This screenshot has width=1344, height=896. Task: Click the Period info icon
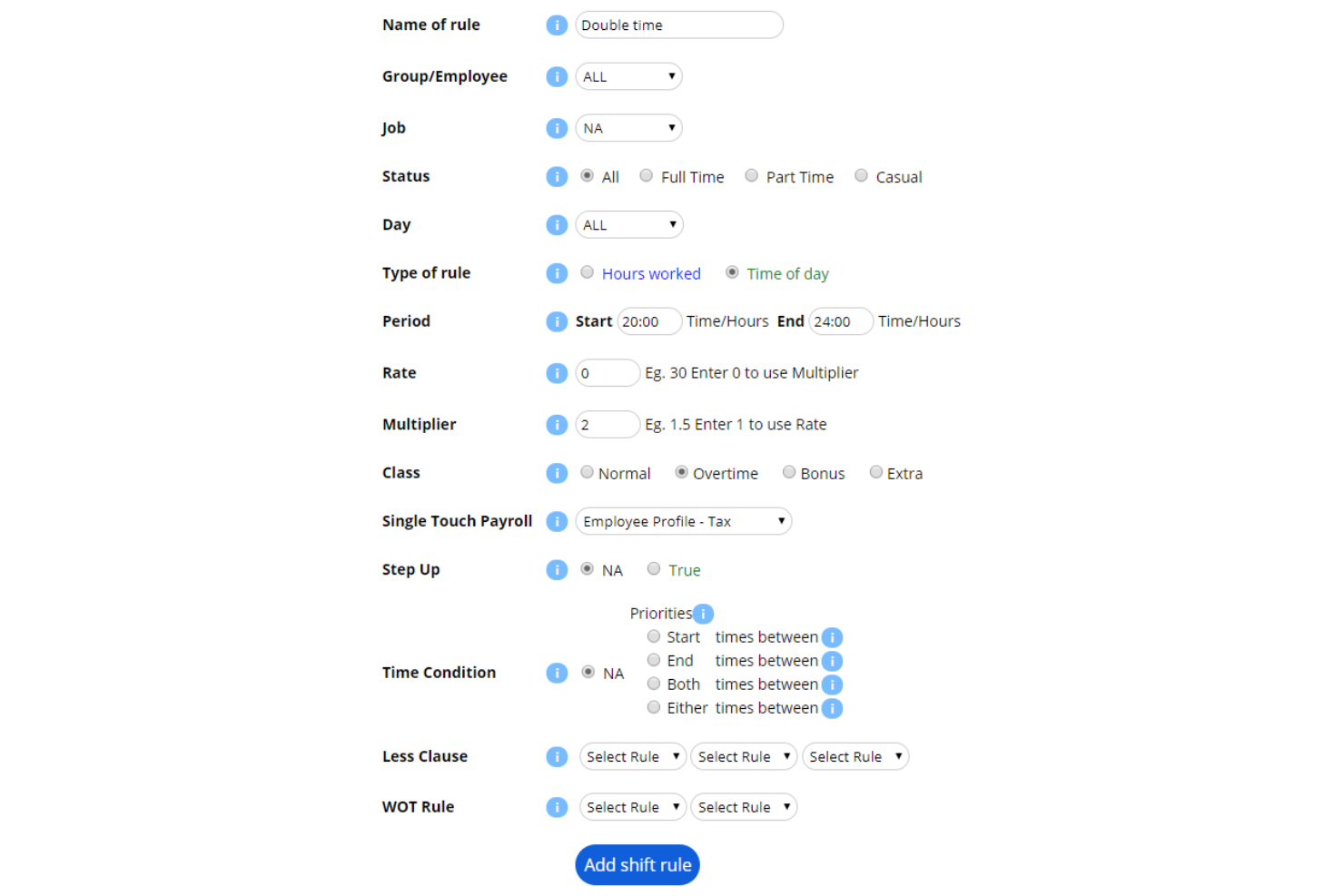pyautogui.click(x=557, y=321)
